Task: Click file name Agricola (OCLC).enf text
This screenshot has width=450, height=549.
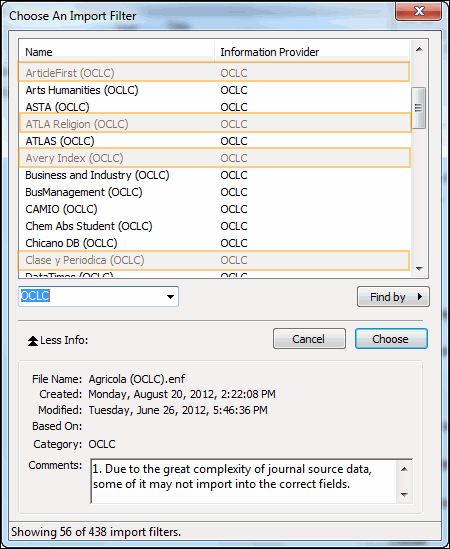Action: click(x=137, y=379)
